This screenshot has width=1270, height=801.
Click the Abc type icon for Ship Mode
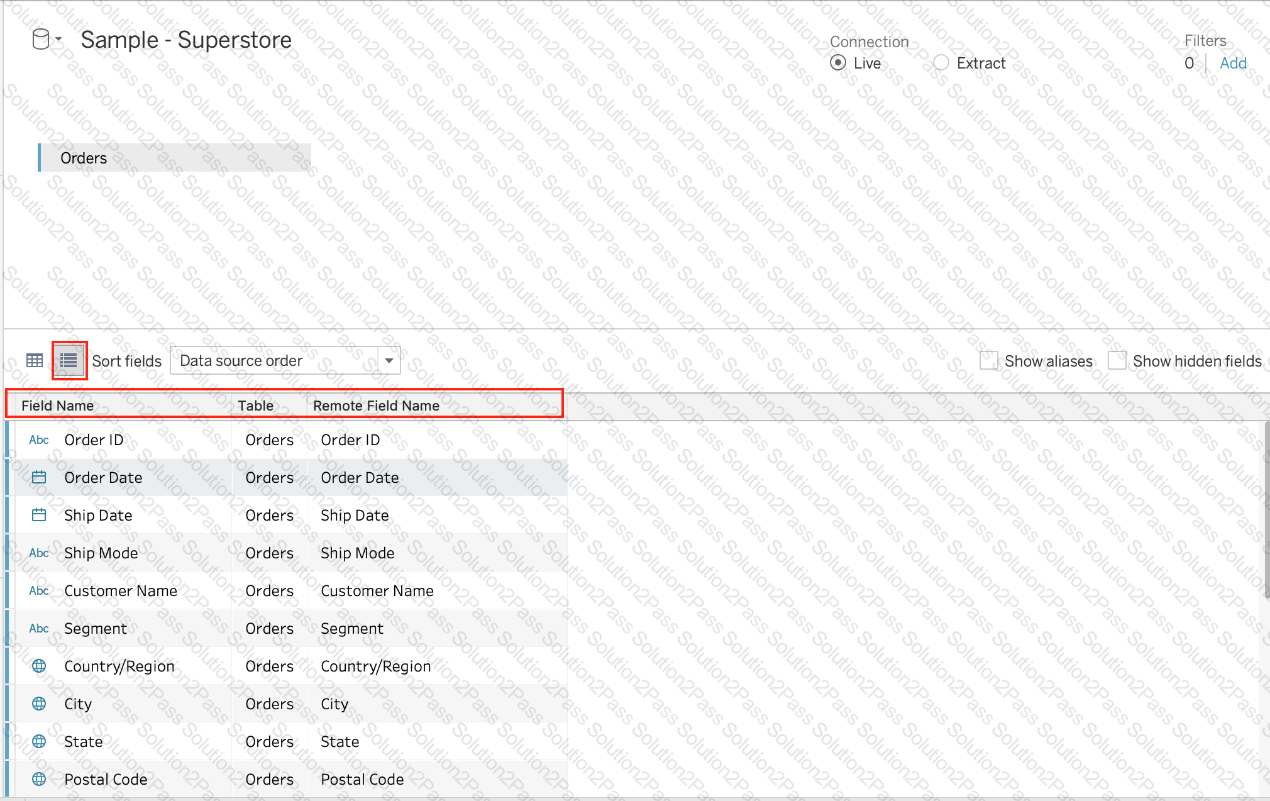pyautogui.click(x=39, y=553)
